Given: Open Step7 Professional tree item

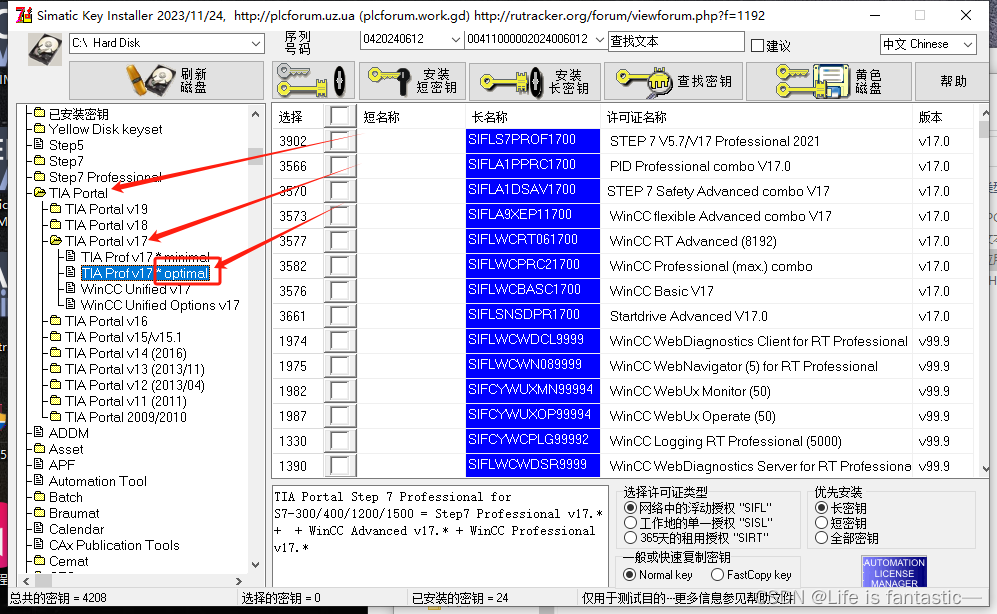Looking at the screenshot, I should (x=105, y=177).
